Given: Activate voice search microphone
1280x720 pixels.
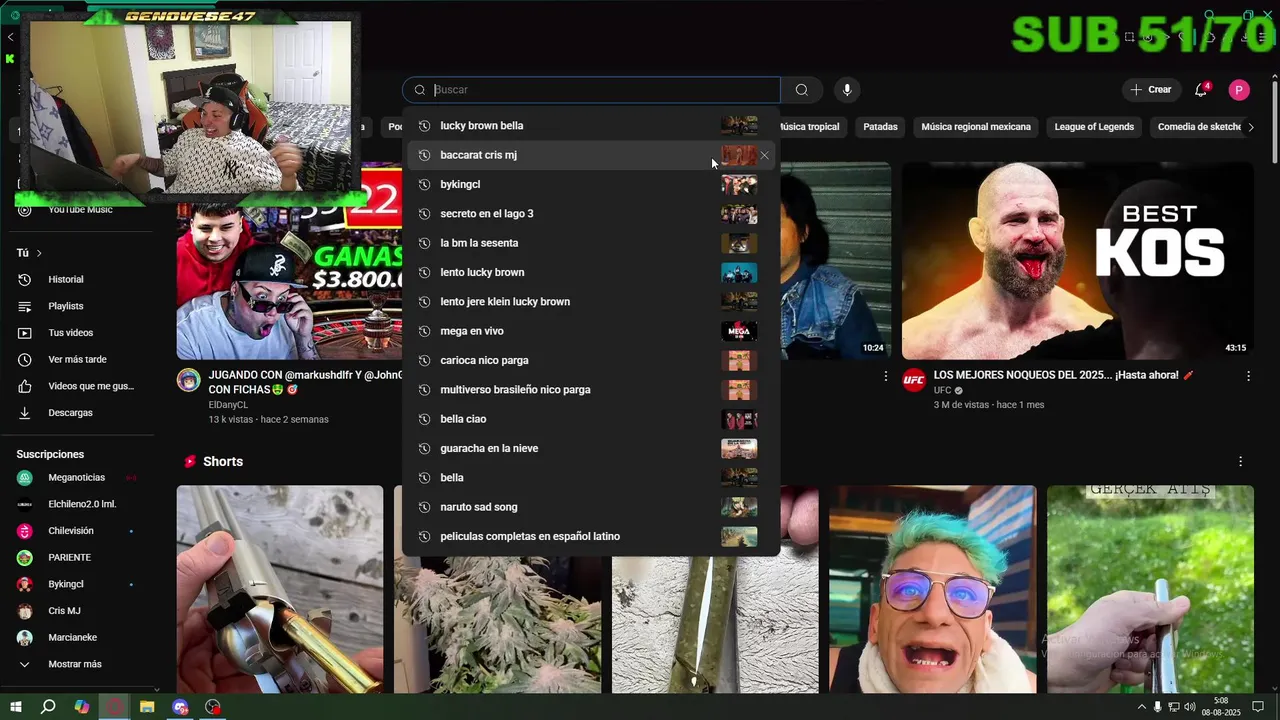Looking at the screenshot, I should click(x=847, y=90).
